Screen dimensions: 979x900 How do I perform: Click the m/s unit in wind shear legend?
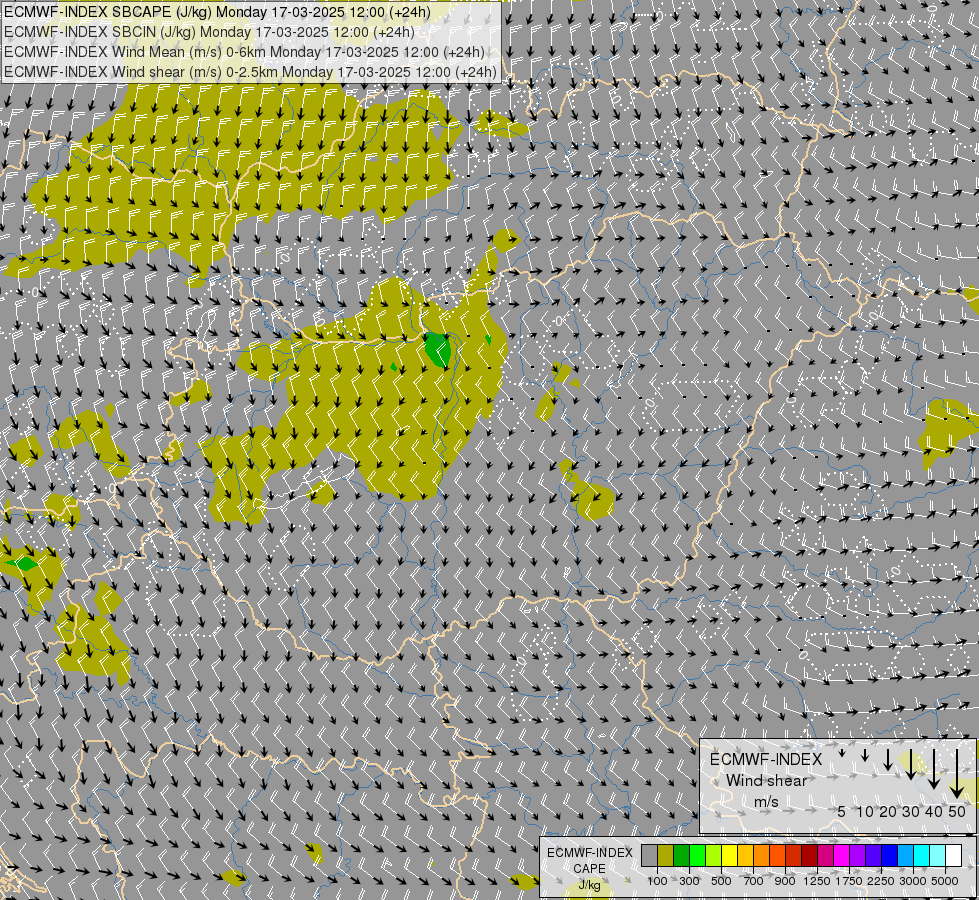pos(766,802)
